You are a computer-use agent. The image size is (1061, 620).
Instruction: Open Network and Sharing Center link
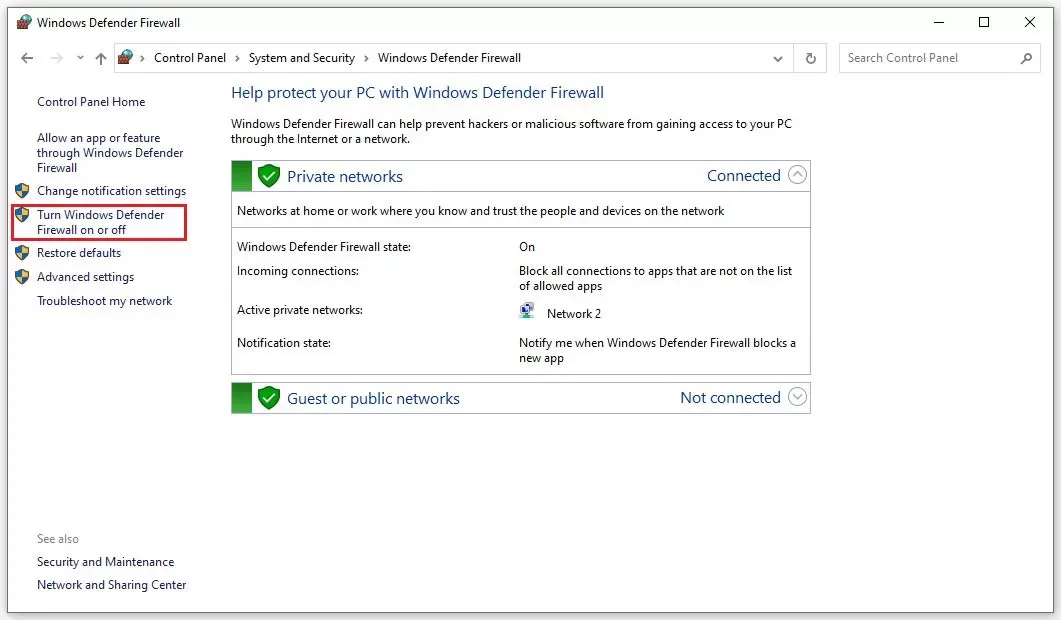pyautogui.click(x=111, y=585)
